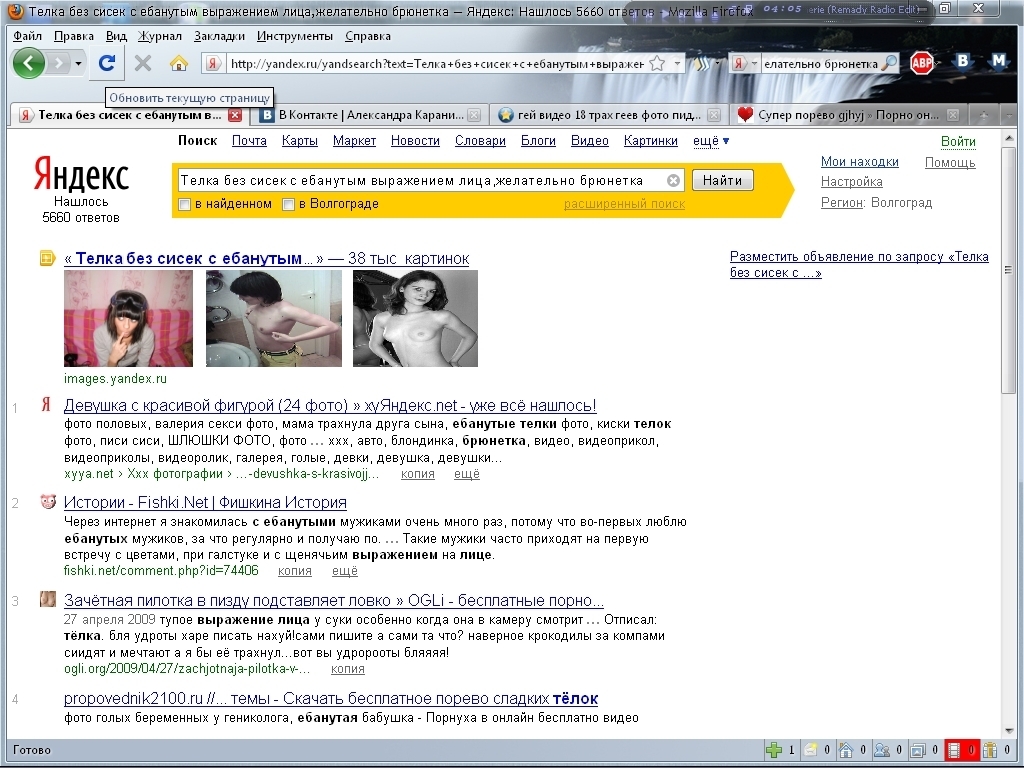
Task: Open the back/forward history dropdown arrow
Action: point(78,63)
